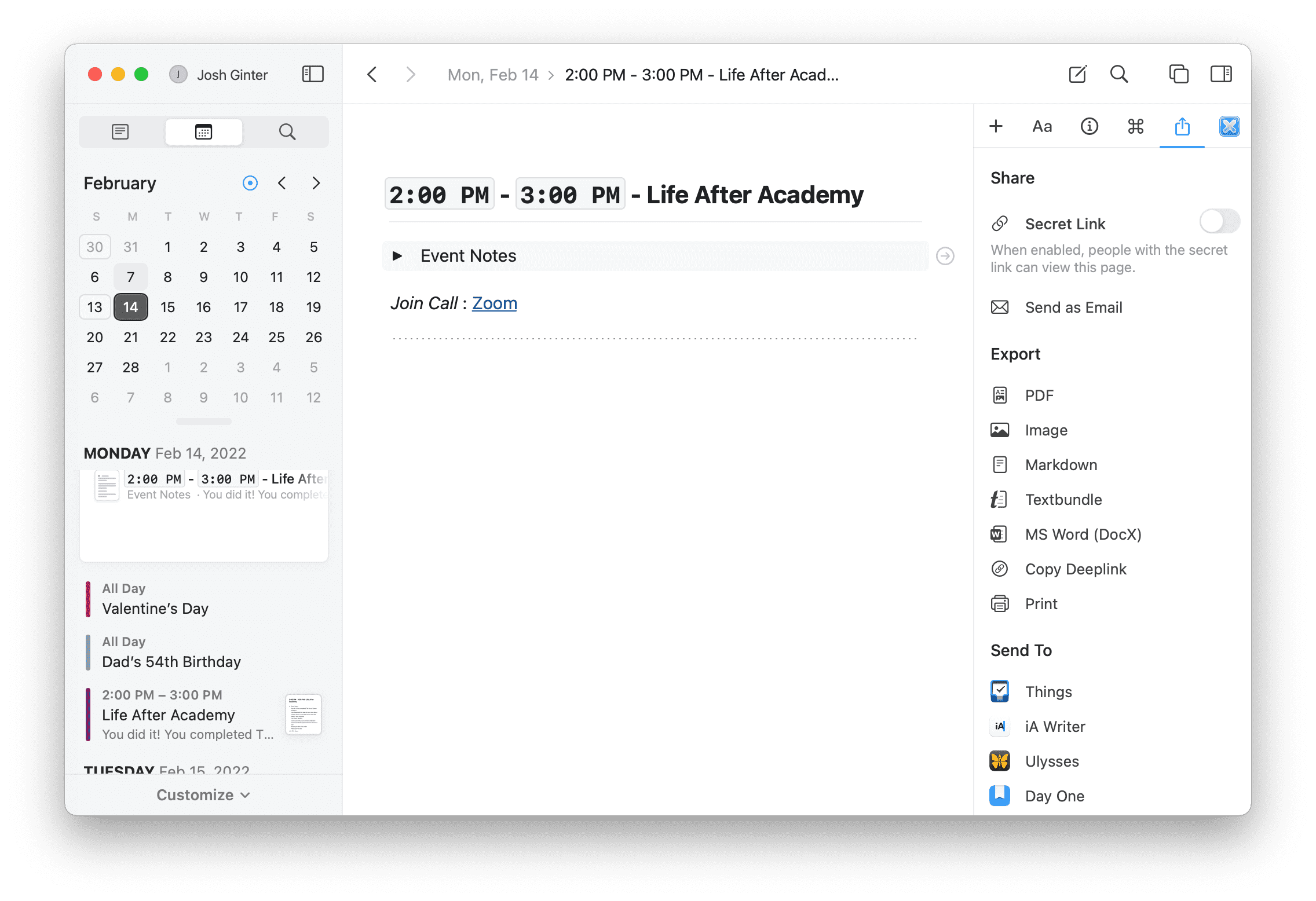Show previous month in calendar
Viewport: 1316px width, 901px height.
[x=282, y=183]
